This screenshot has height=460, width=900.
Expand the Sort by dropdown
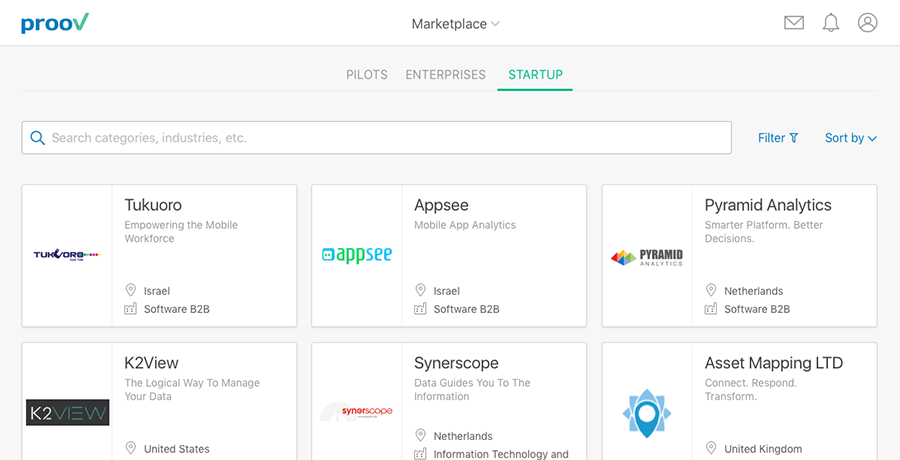[851, 138]
